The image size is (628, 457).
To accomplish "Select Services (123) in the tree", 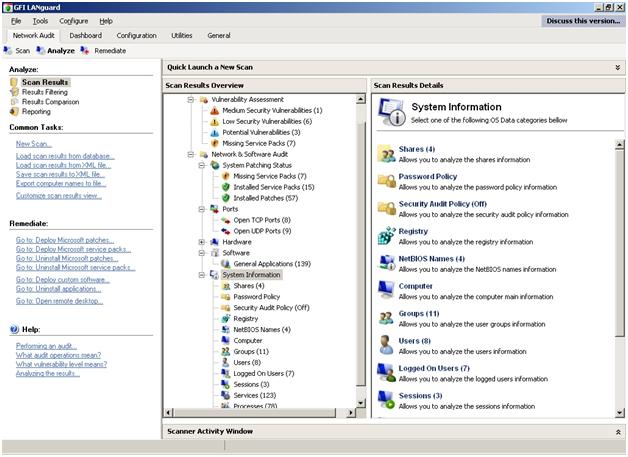I will [255, 395].
